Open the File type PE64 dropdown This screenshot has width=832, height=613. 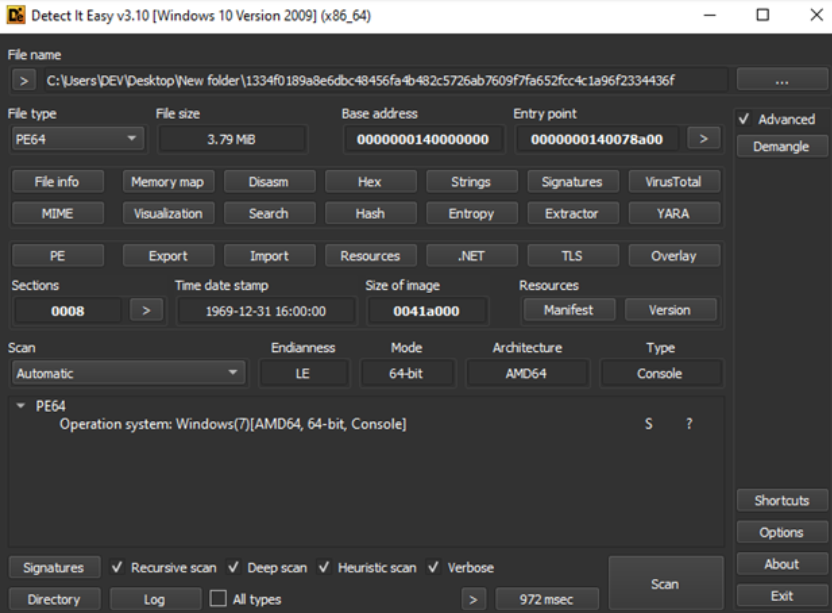pyautogui.click(x=77, y=139)
